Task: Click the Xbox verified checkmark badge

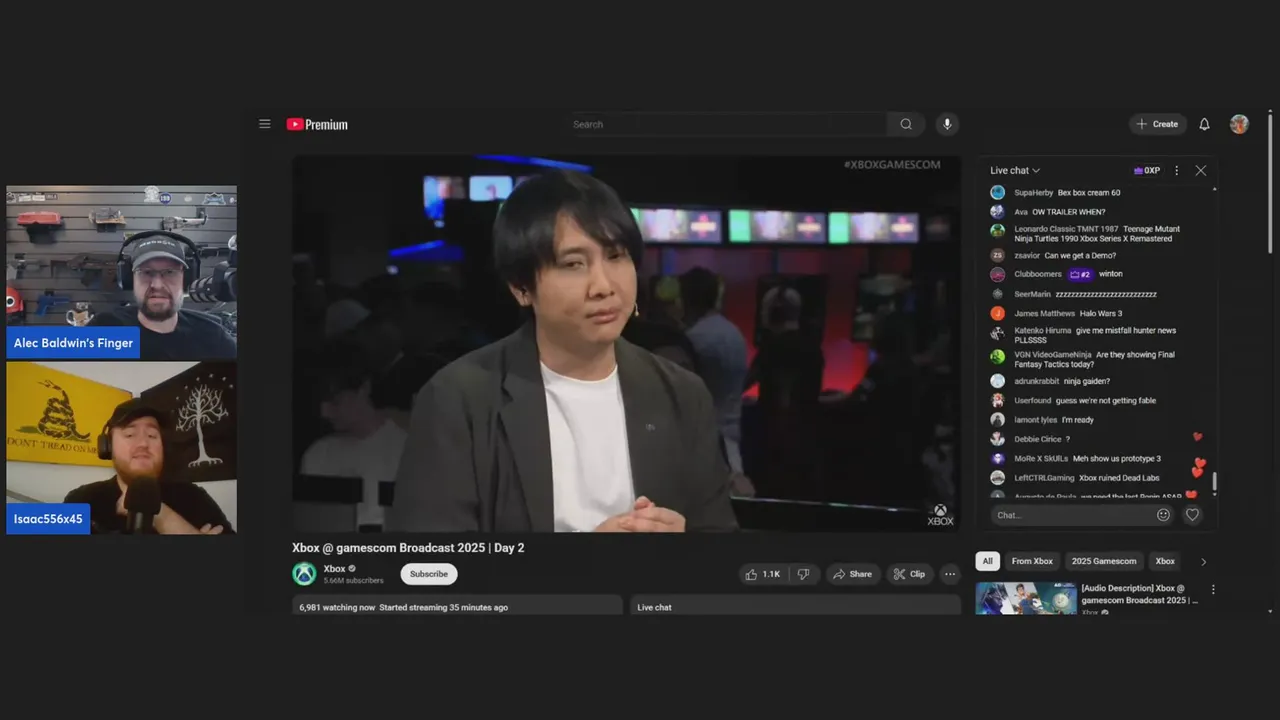Action: coord(352,569)
